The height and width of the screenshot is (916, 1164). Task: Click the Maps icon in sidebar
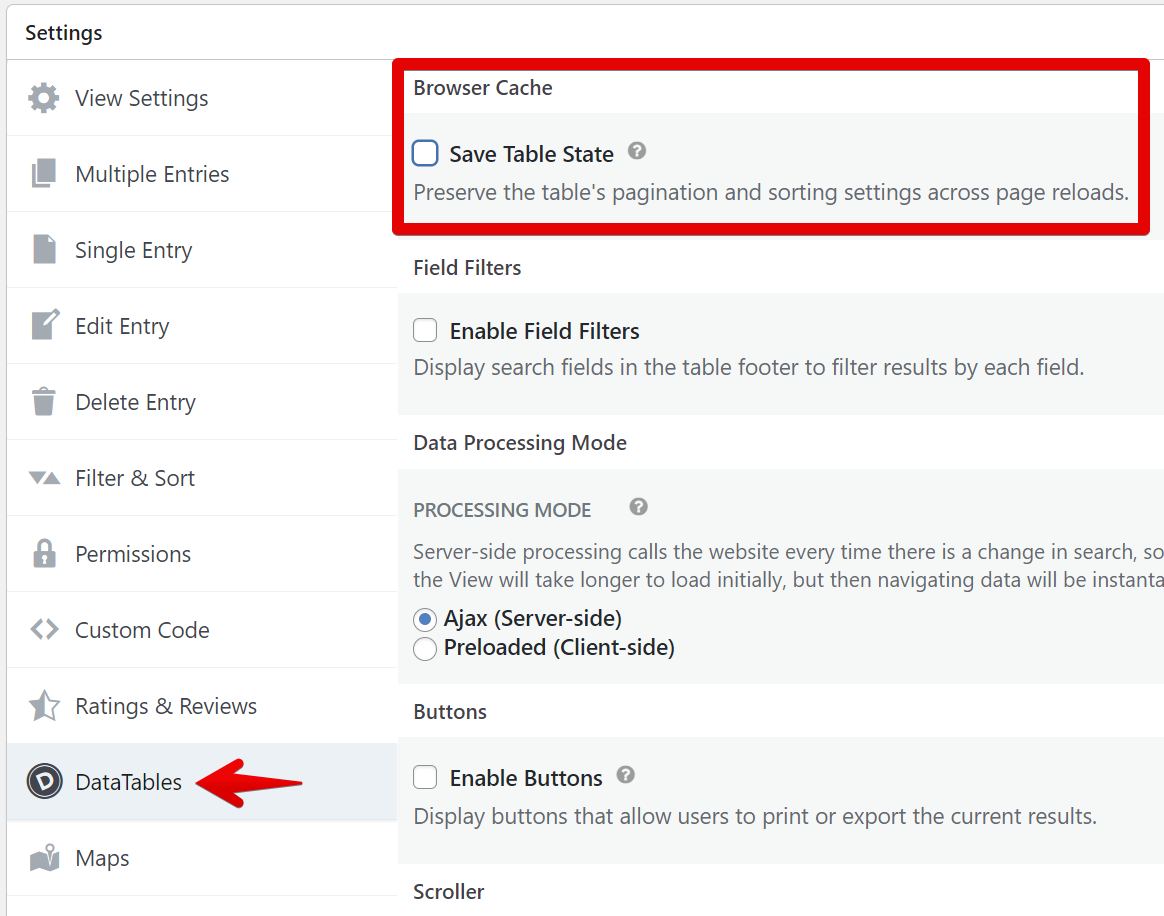pyautogui.click(x=44, y=858)
